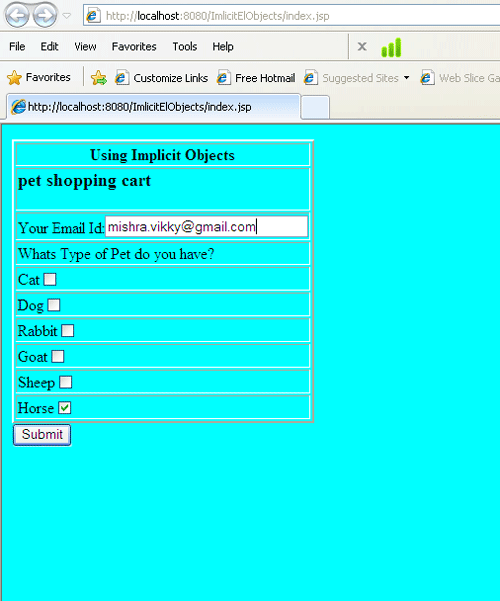The height and width of the screenshot is (601, 500).
Task: Click the green signal bars icon
Action: tap(391, 48)
